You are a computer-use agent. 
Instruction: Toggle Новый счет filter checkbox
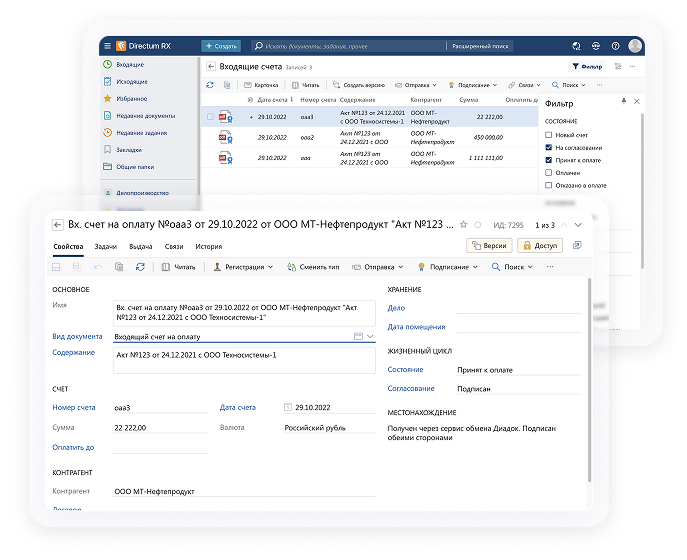(548, 135)
